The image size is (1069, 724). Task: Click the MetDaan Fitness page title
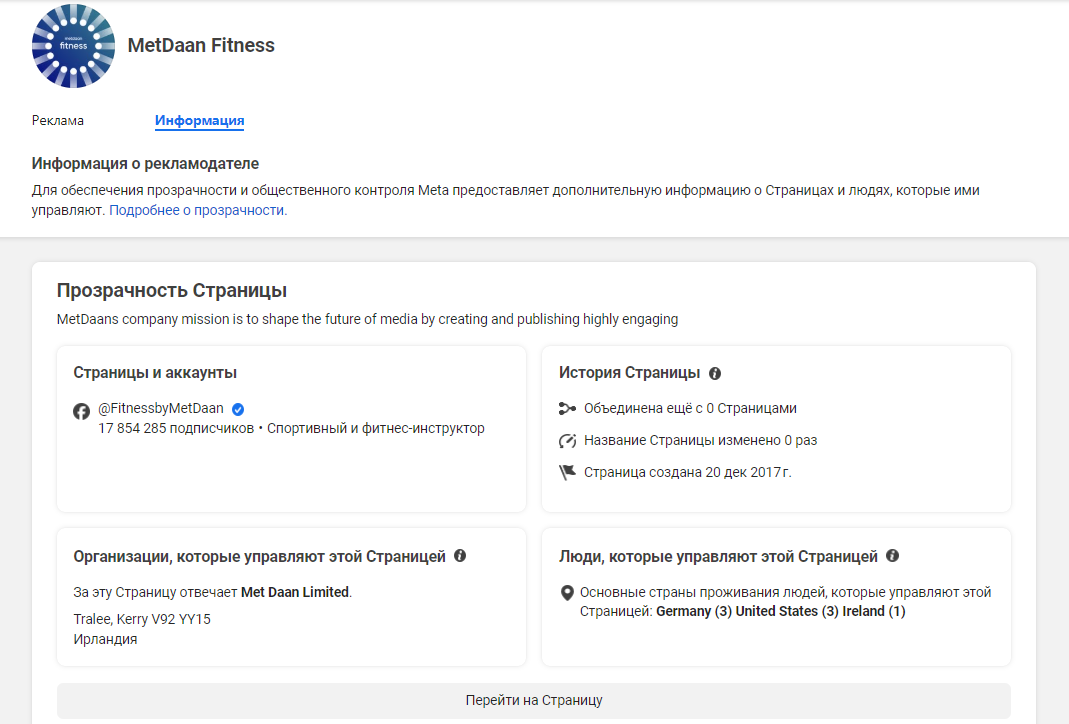coord(201,45)
